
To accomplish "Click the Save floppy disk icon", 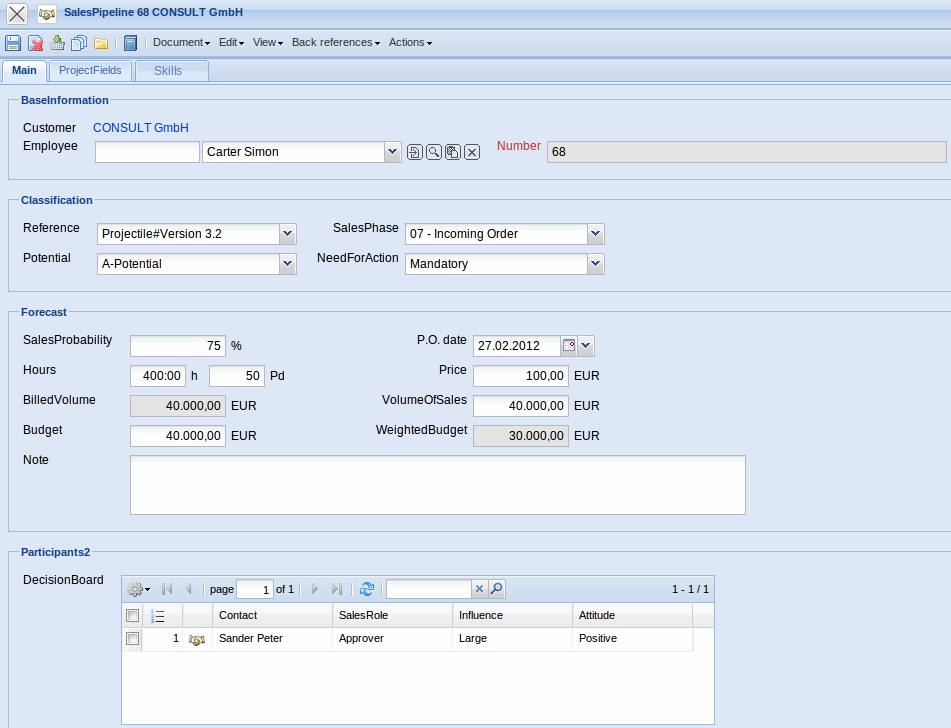I will tap(13, 43).
